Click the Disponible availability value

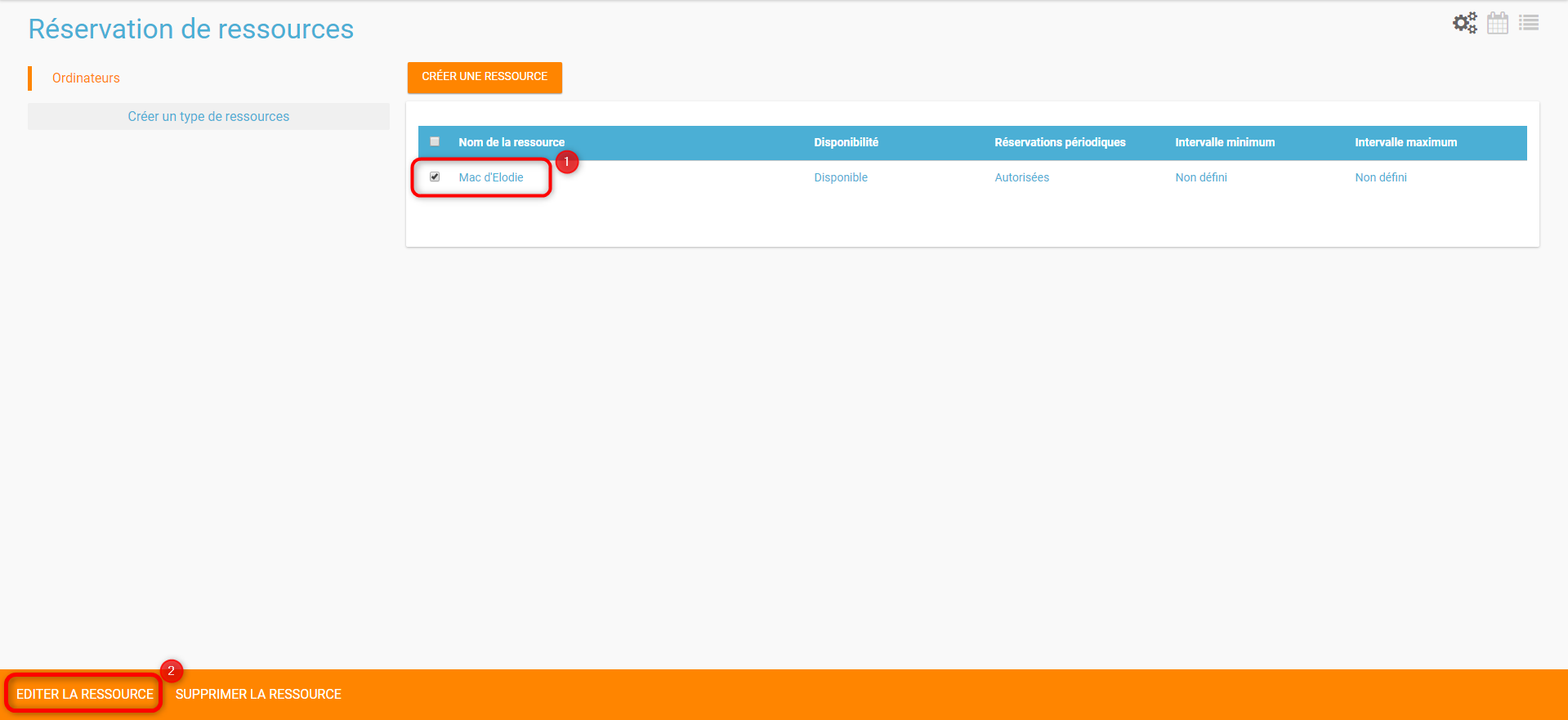tap(840, 177)
